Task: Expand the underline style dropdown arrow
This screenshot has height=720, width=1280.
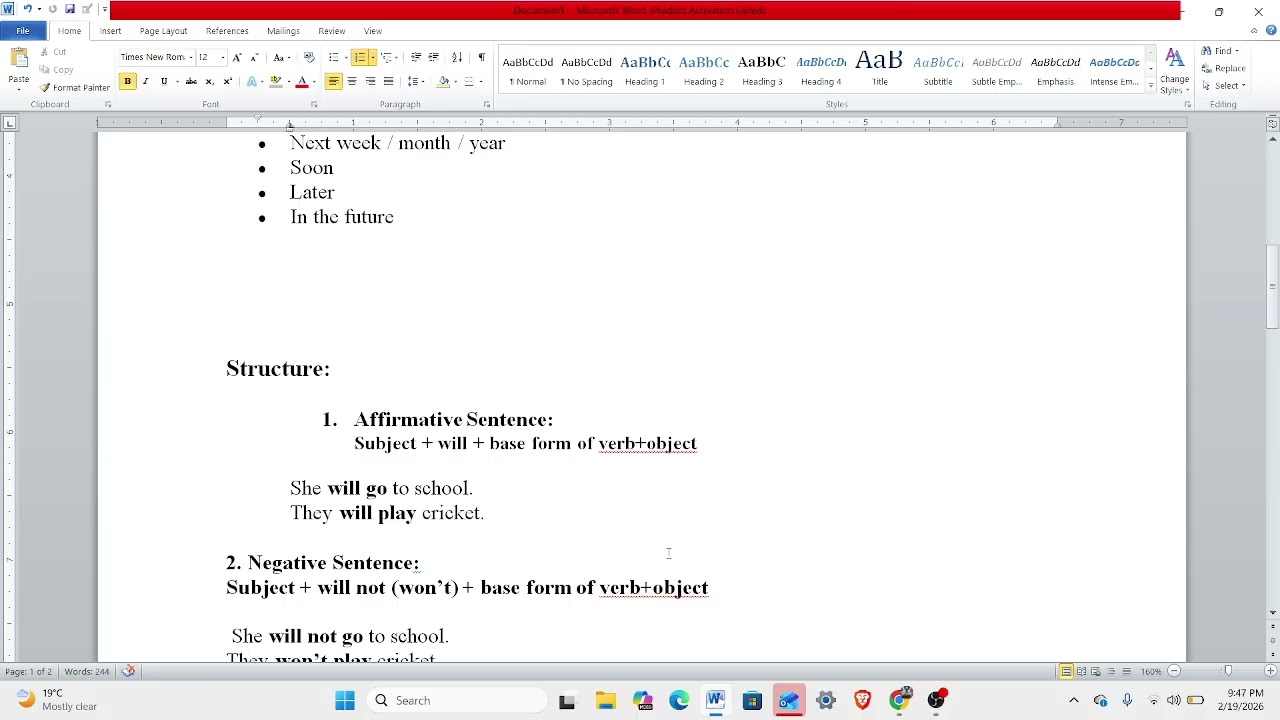Action: (x=176, y=81)
